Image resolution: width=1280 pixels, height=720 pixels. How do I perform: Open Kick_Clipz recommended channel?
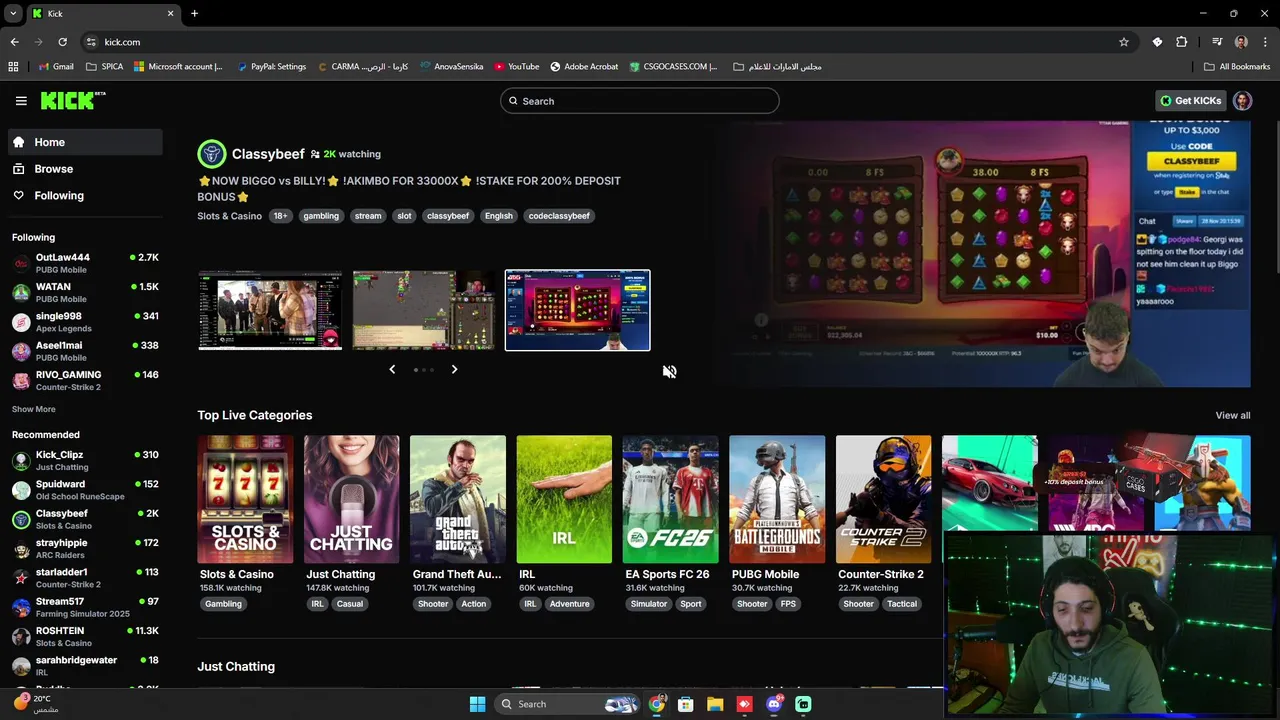point(85,460)
